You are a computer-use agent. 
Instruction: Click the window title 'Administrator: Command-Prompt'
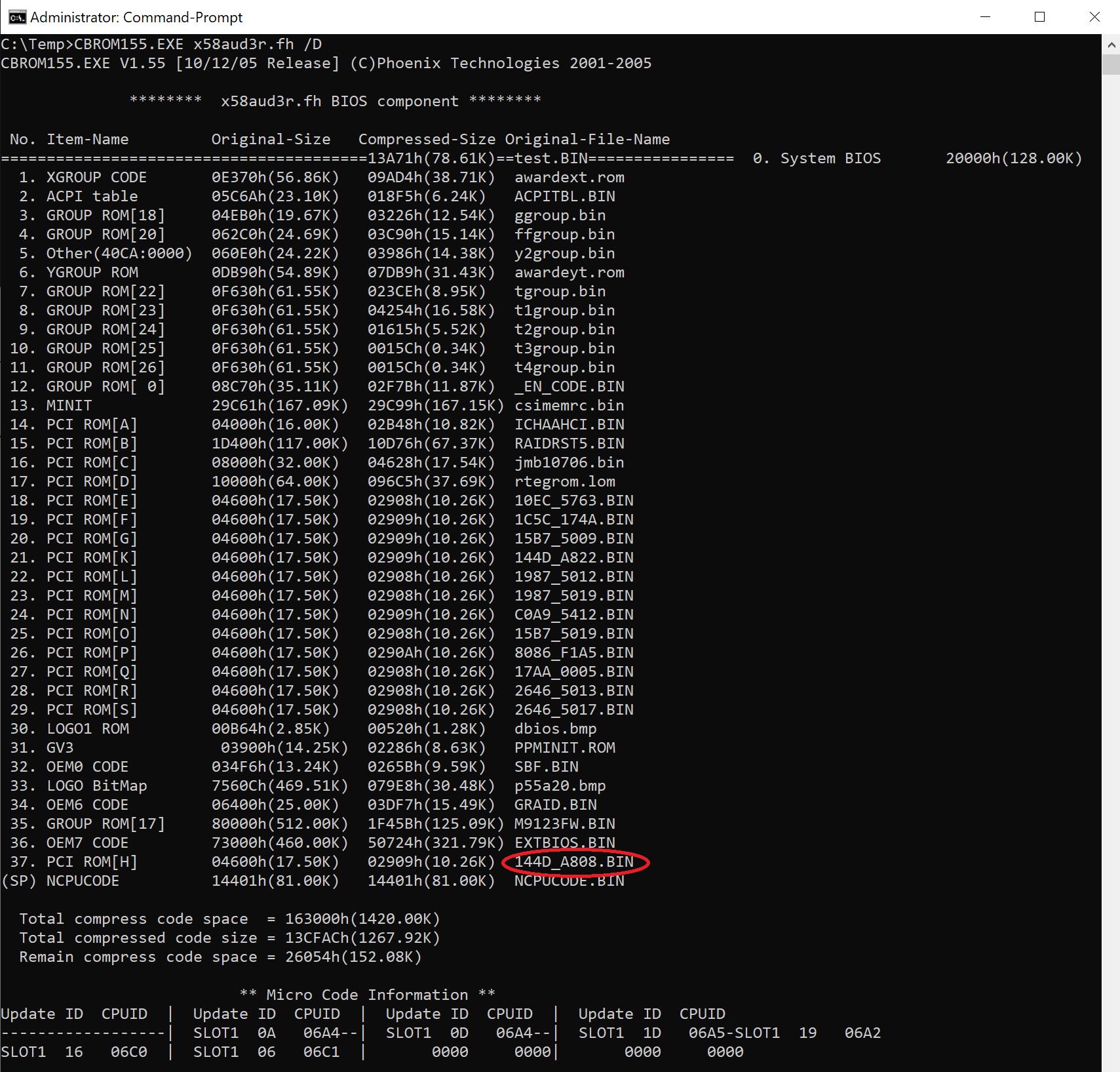click(x=136, y=17)
